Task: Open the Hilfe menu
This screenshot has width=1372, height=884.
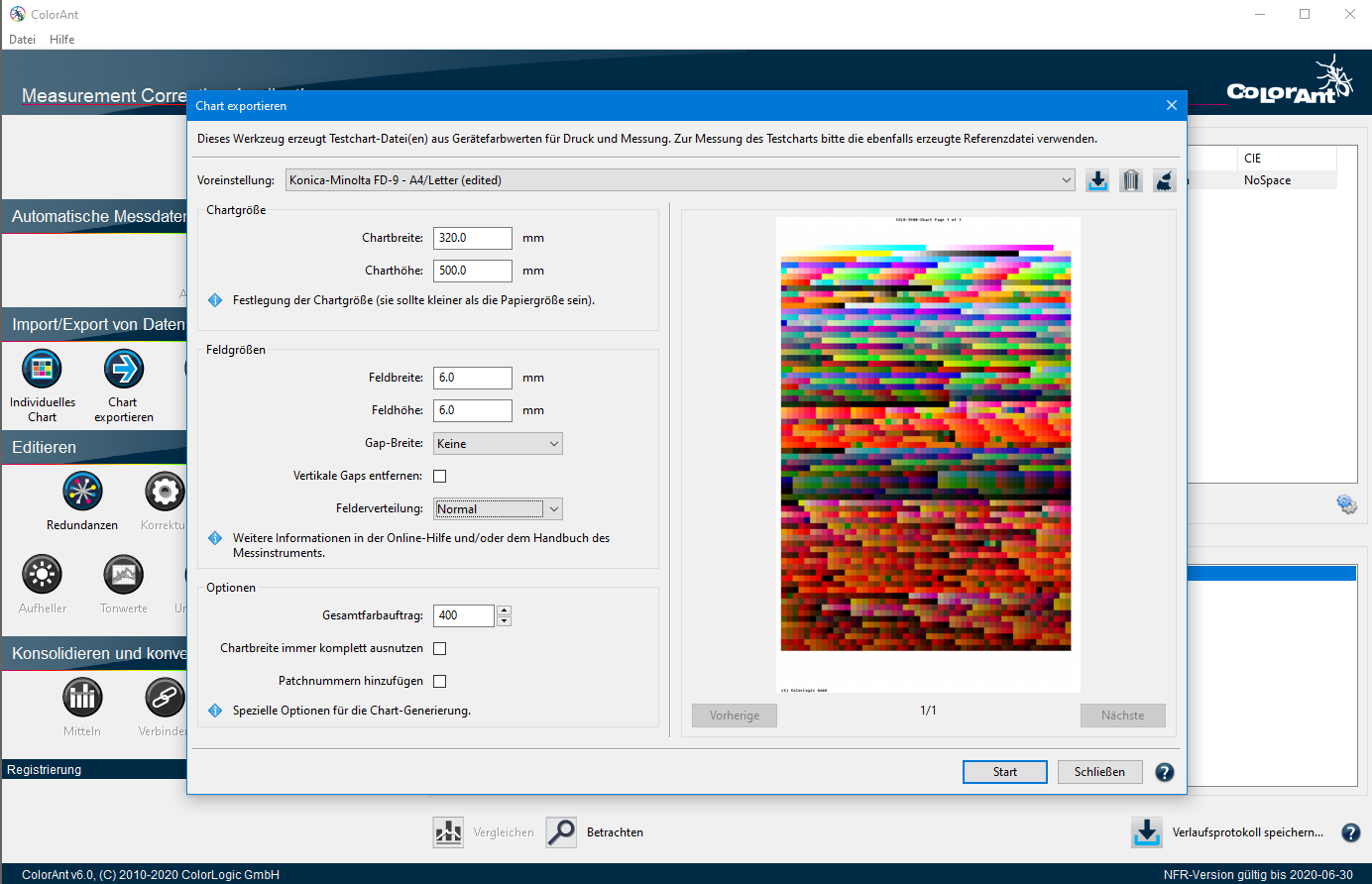Action: (x=62, y=40)
